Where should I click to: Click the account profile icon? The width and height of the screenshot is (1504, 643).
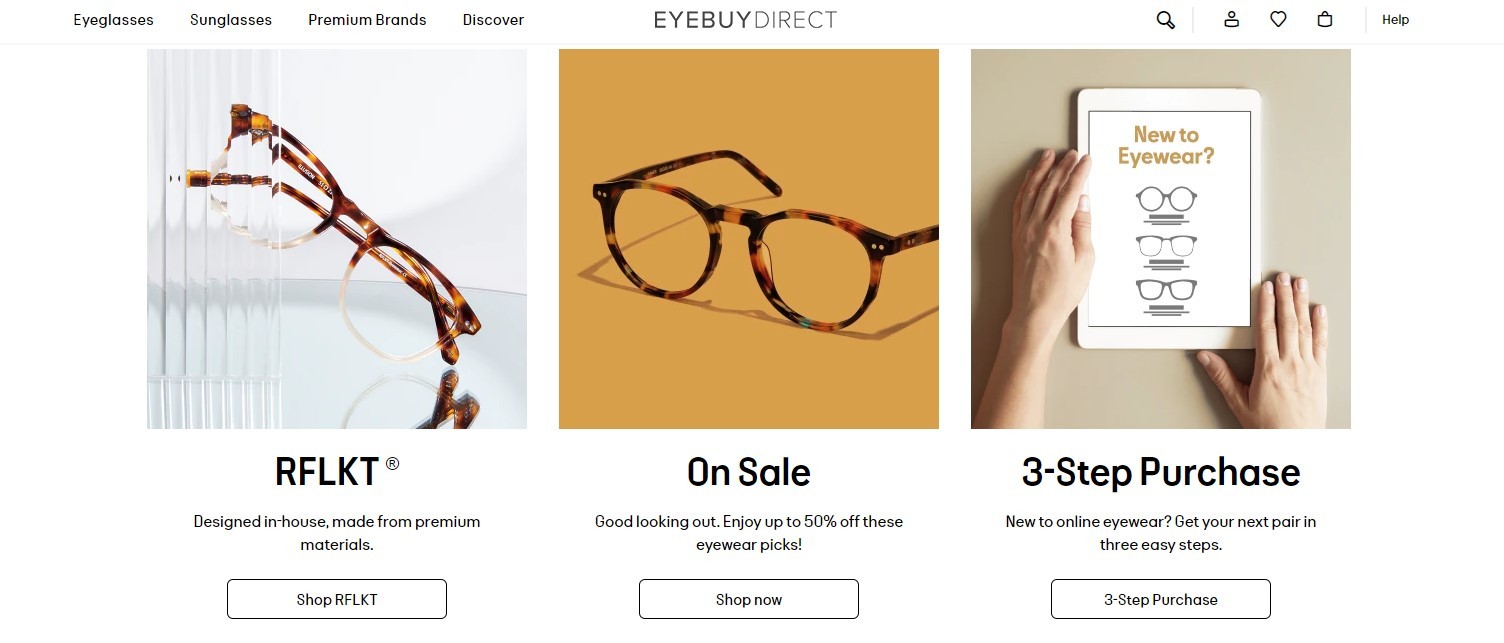(1231, 19)
